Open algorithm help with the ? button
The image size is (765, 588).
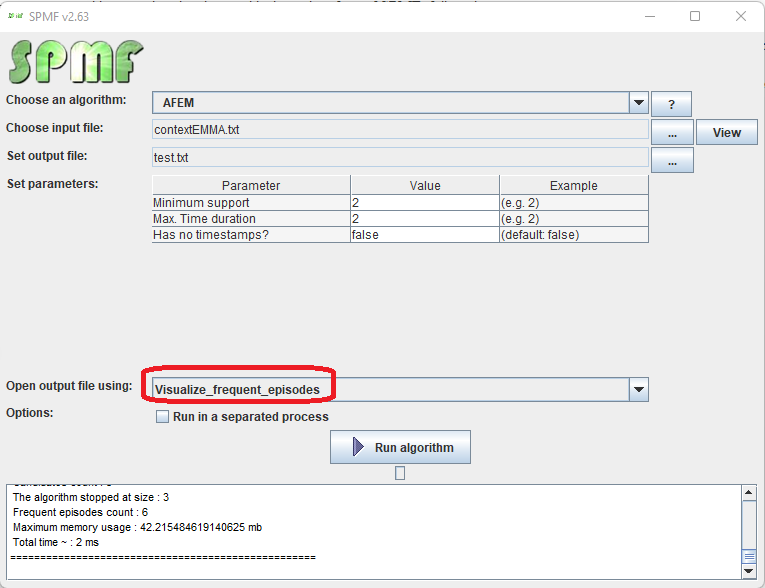coord(671,104)
